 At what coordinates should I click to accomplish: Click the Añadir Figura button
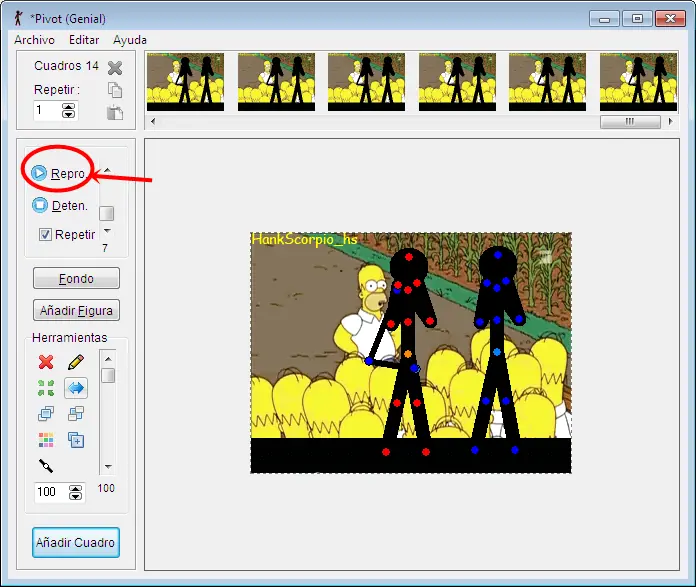[76, 310]
